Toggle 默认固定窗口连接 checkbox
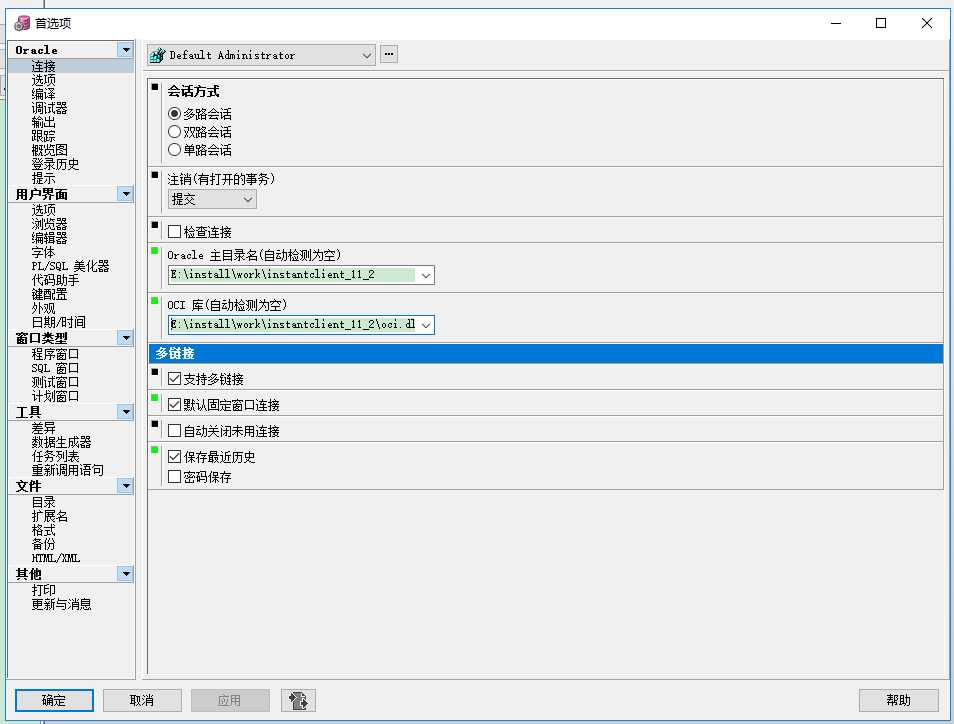Image resolution: width=954 pixels, height=724 pixels. (174, 405)
